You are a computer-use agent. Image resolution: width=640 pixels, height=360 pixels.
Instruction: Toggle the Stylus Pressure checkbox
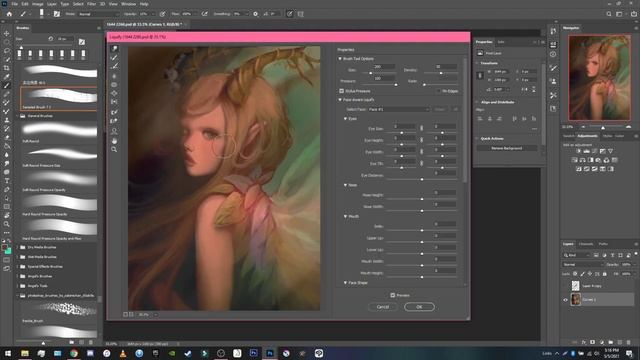pyautogui.click(x=342, y=91)
